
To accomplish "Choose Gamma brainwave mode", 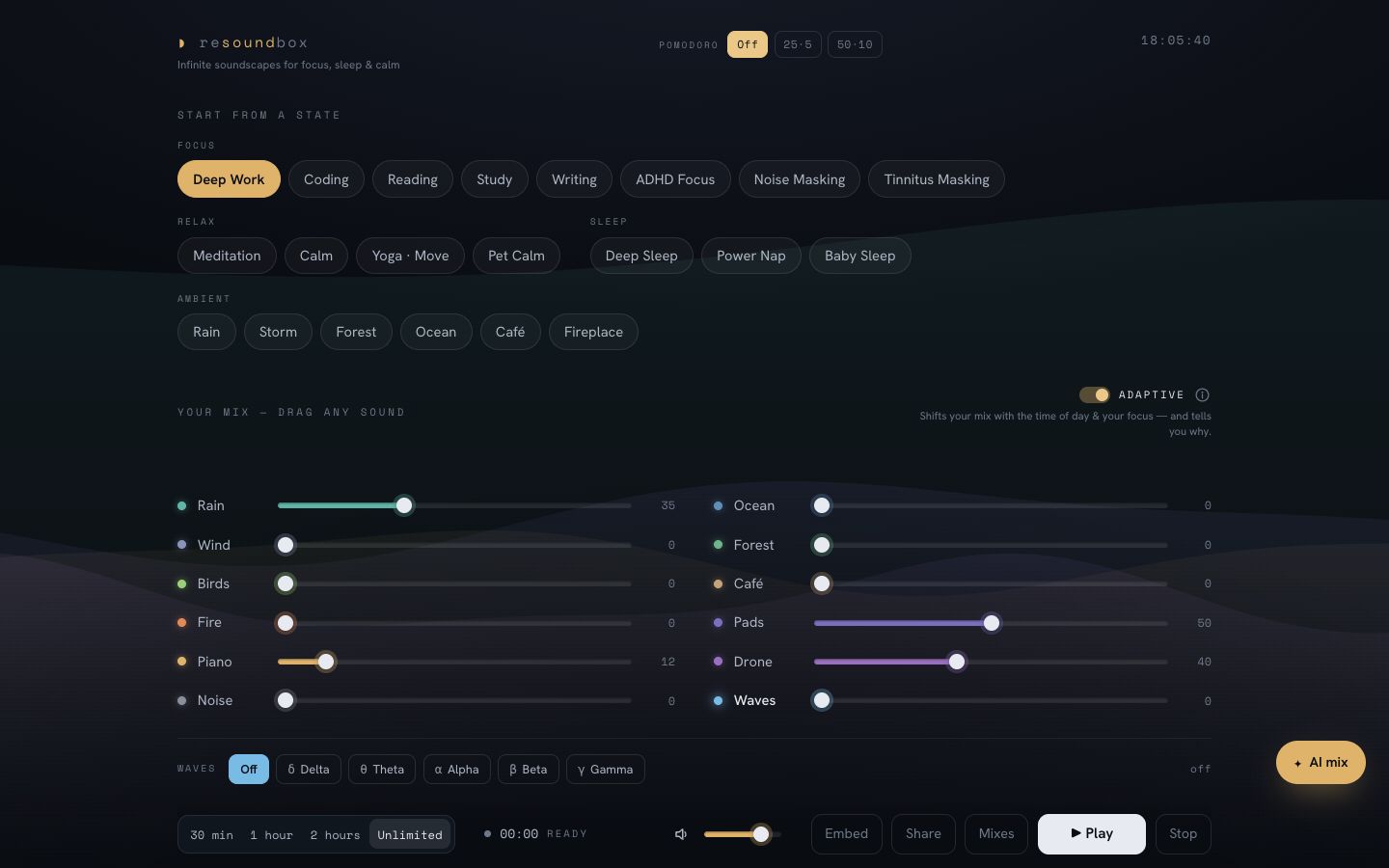I will [606, 769].
